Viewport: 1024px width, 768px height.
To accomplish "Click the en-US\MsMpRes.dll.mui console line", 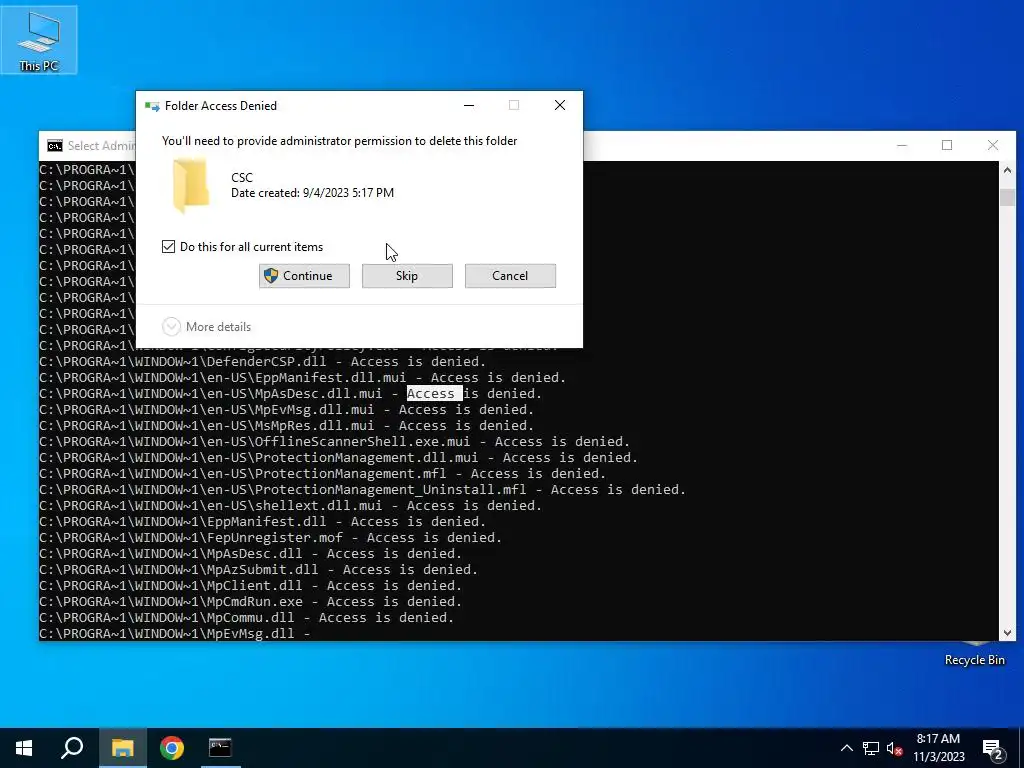I will pos(287,426).
